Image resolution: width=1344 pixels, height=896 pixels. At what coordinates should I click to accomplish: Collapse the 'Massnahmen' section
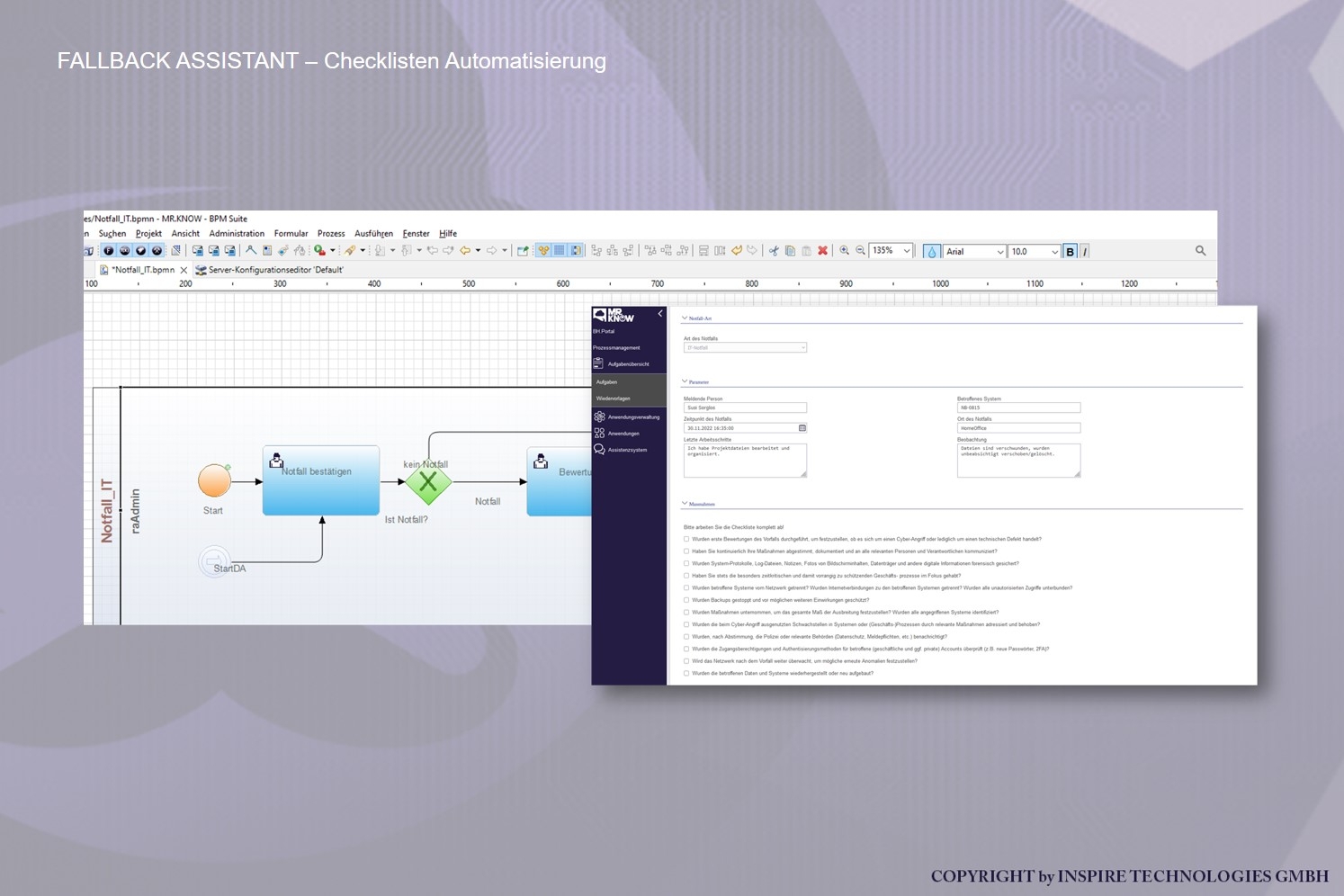coord(685,504)
